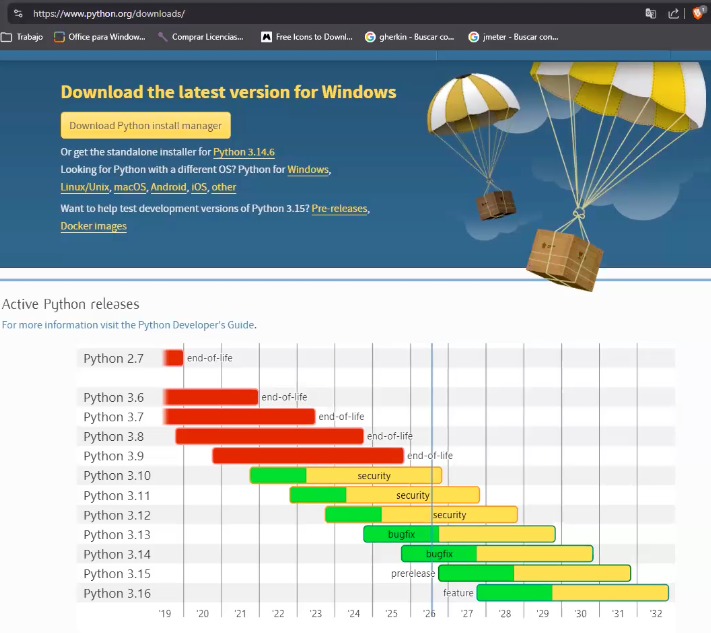Click the Python 3.10 row label
This screenshot has height=633, width=711.
click(117, 476)
